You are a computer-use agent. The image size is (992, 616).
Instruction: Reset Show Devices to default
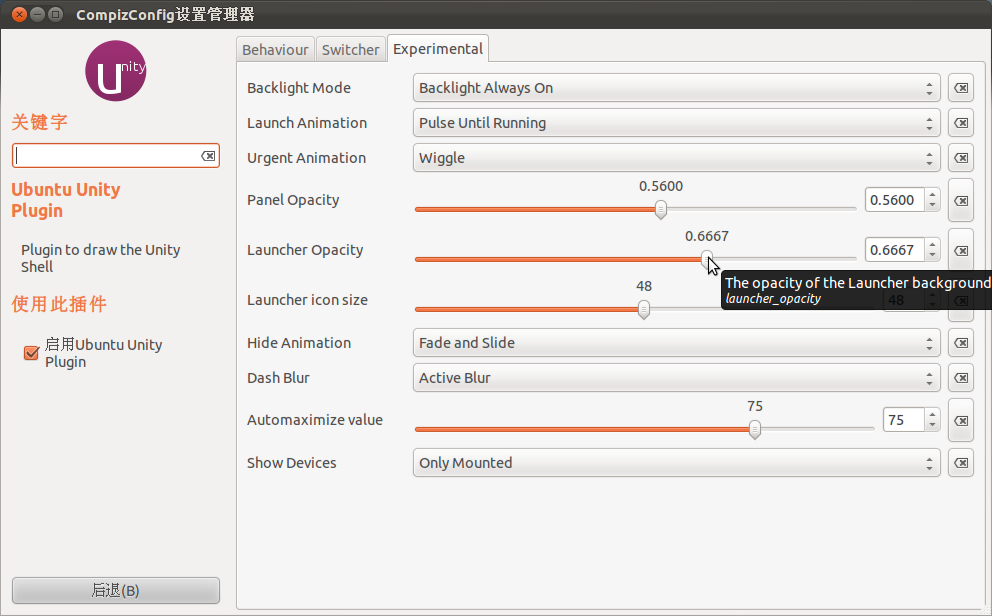[x=960, y=463]
